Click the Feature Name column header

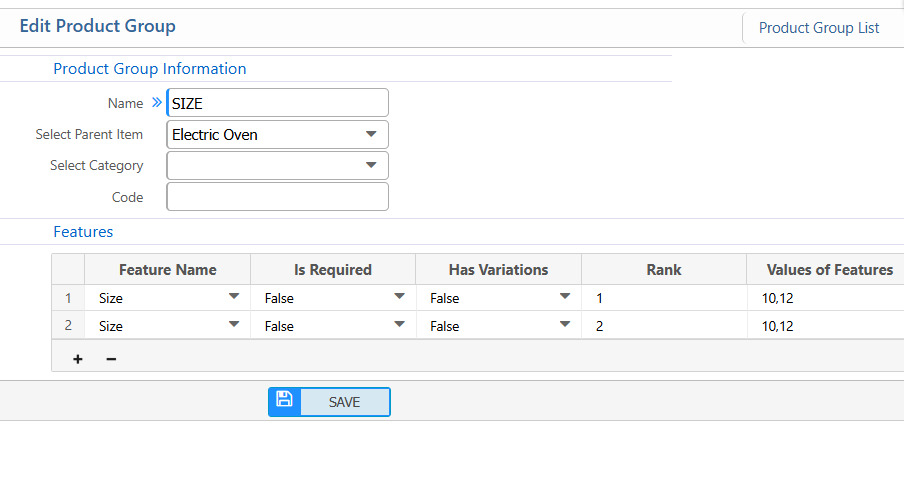(167, 269)
